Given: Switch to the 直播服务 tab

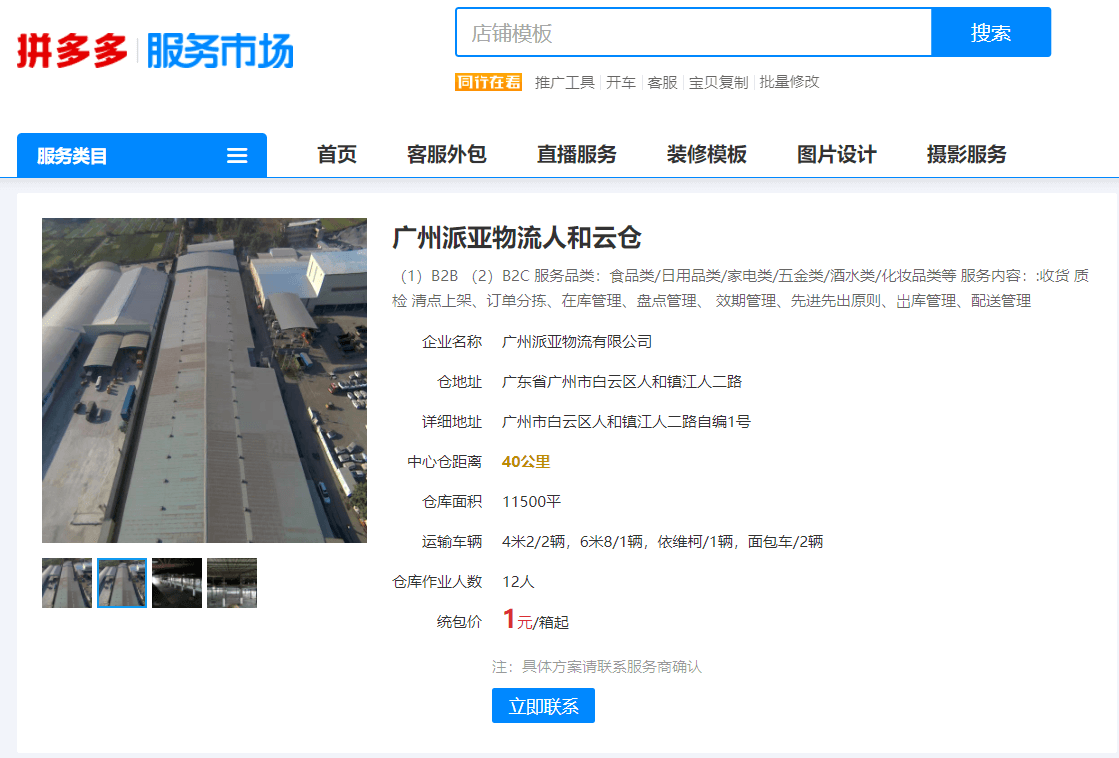Looking at the screenshot, I should tap(577, 155).
